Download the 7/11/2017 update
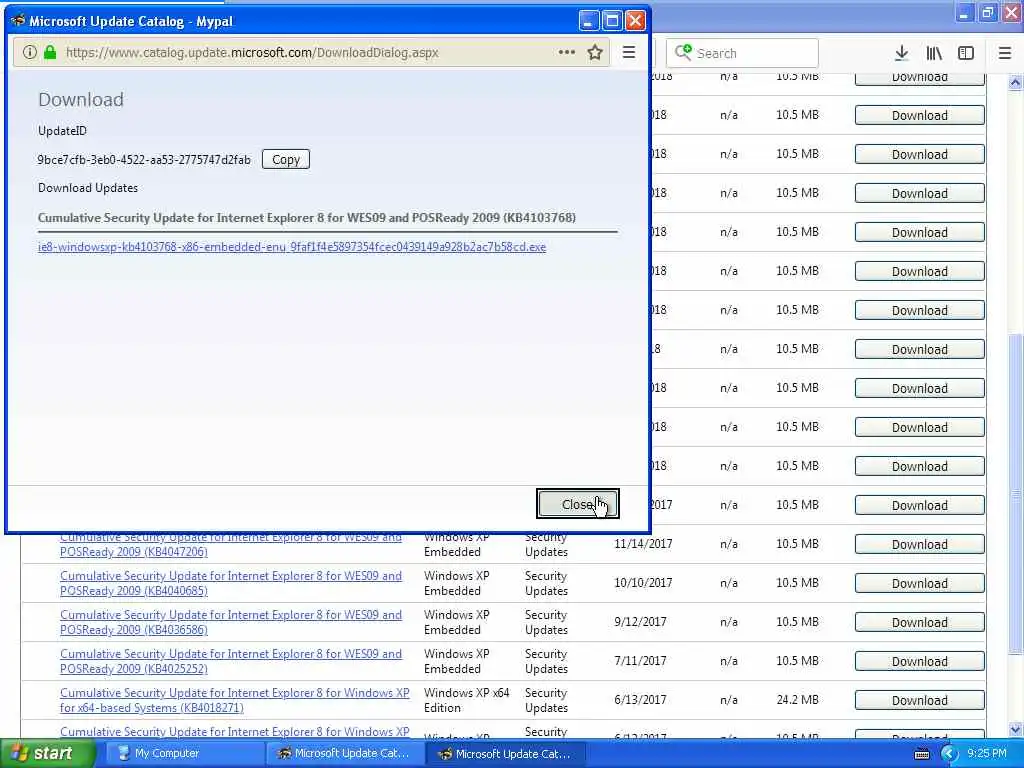This screenshot has height=768, width=1024. tap(920, 662)
